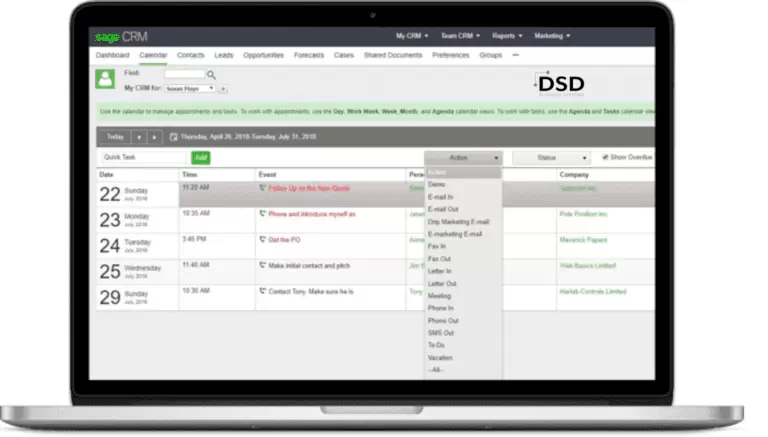Choose Vacation in the Action dropdown list
Screen dimensions: 768x437
[440, 357]
